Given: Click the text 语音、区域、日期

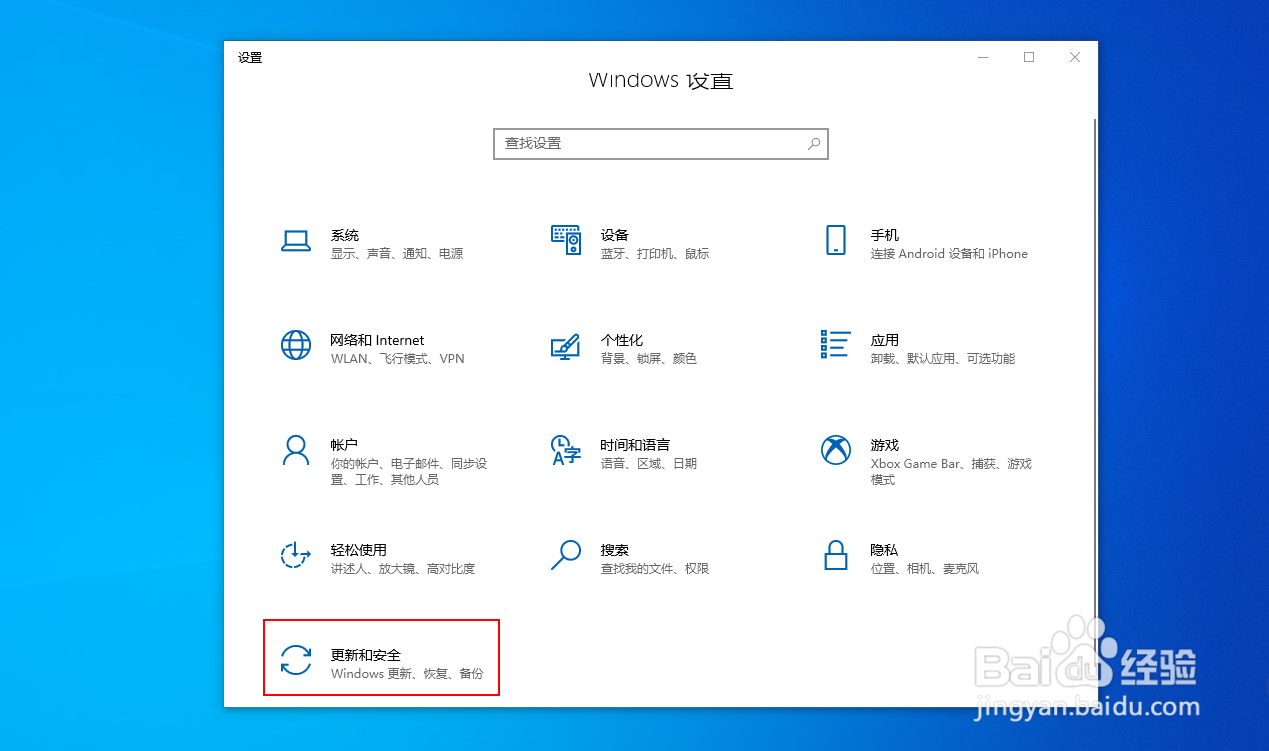Looking at the screenshot, I should [649, 464].
